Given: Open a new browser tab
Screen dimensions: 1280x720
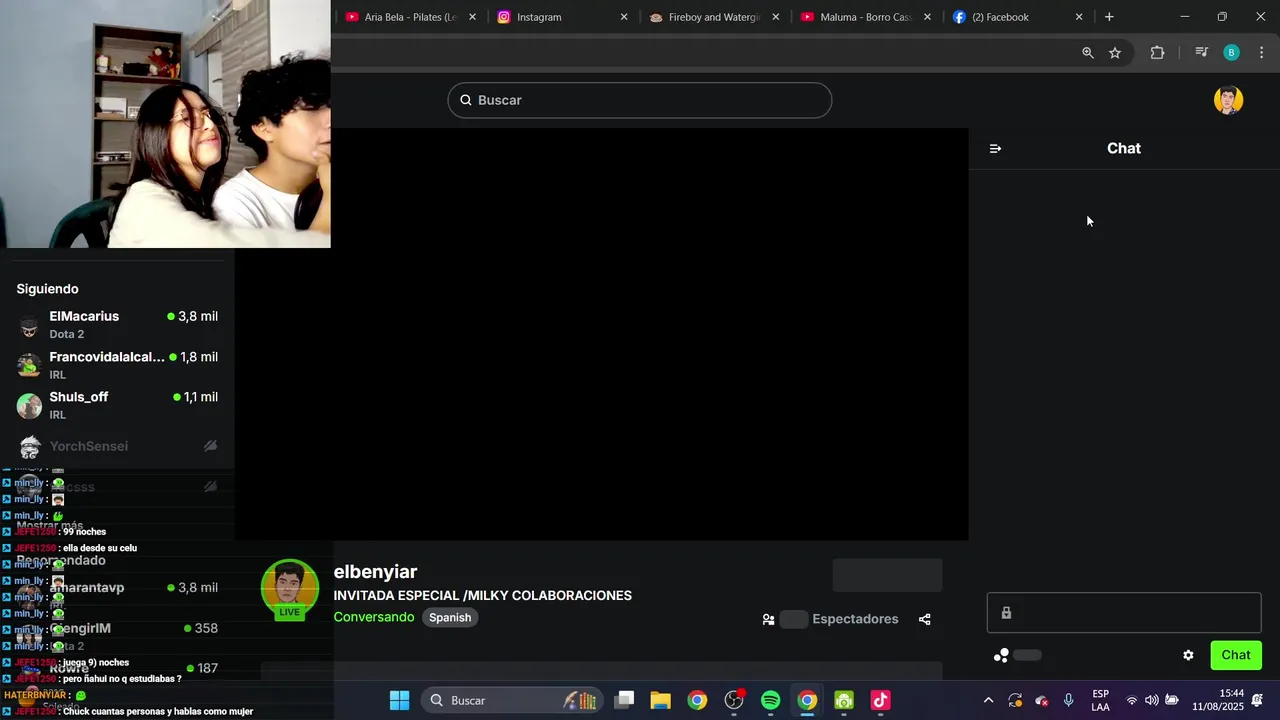Looking at the screenshot, I should point(1109,17).
